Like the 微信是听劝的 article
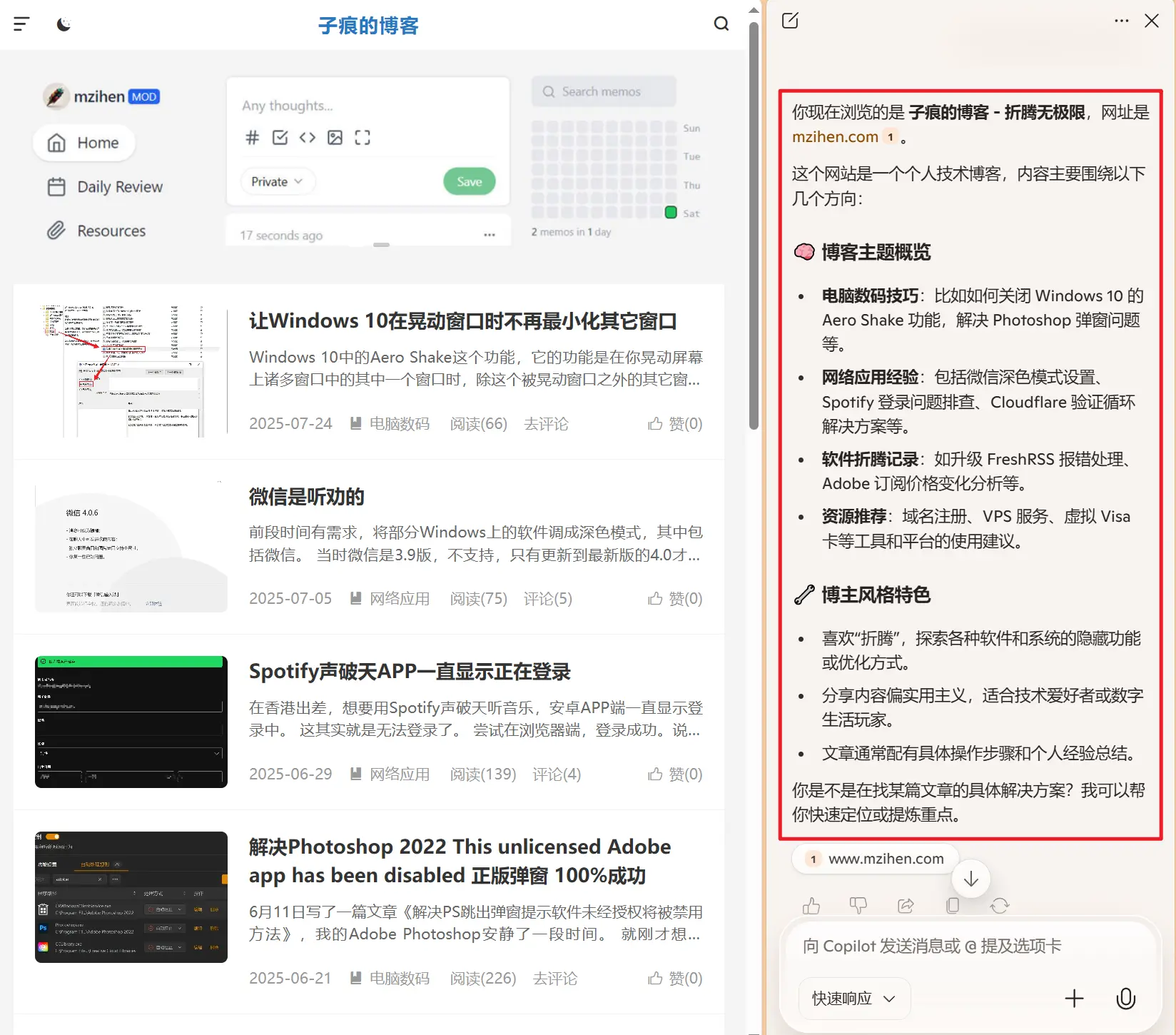 tap(675, 599)
